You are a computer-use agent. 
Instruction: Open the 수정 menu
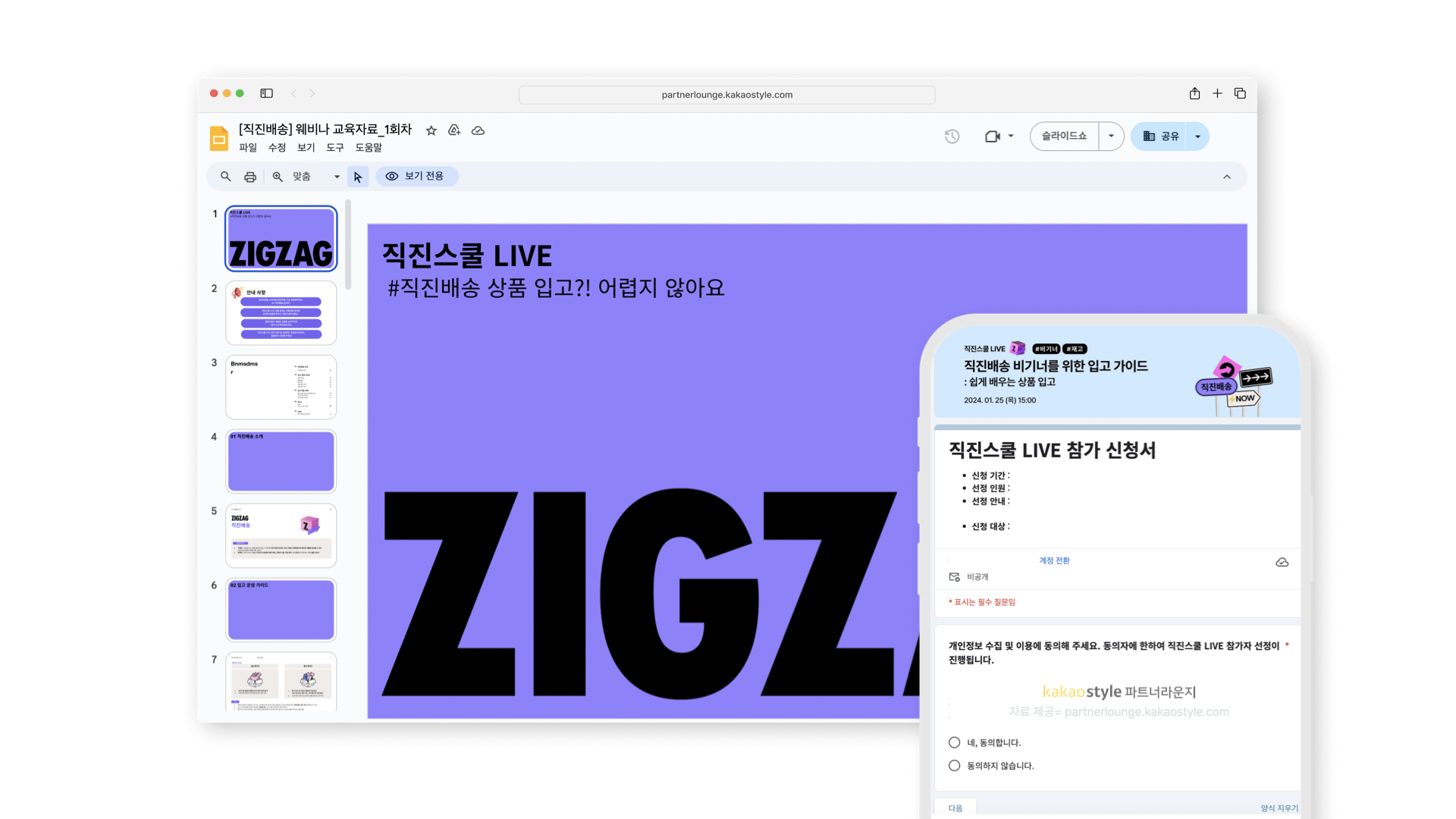click(277, 148)
